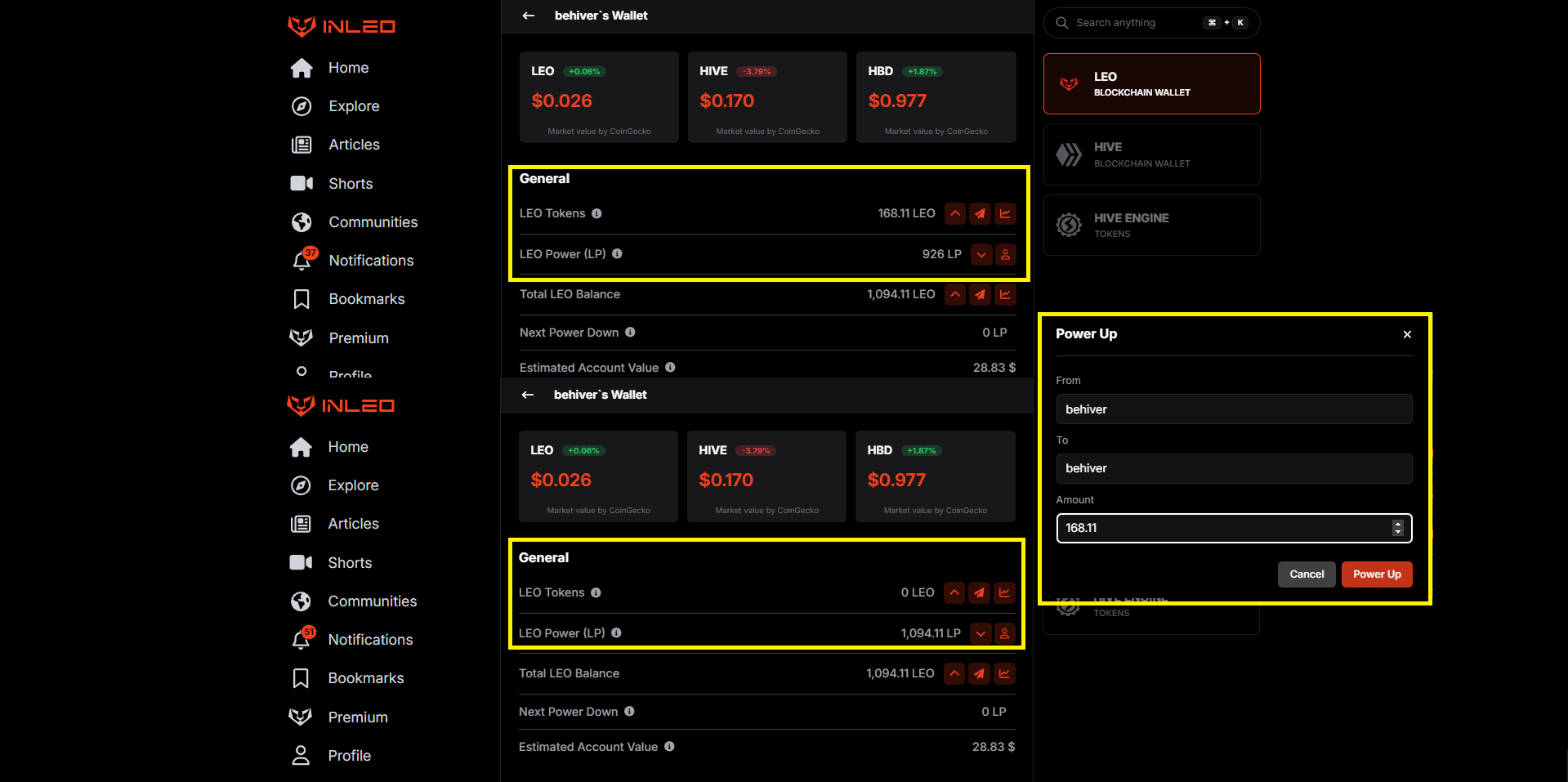Click the power down arrow in the 926 LP row
Viewport: 1568px width, 782px height.
[981, 255]
